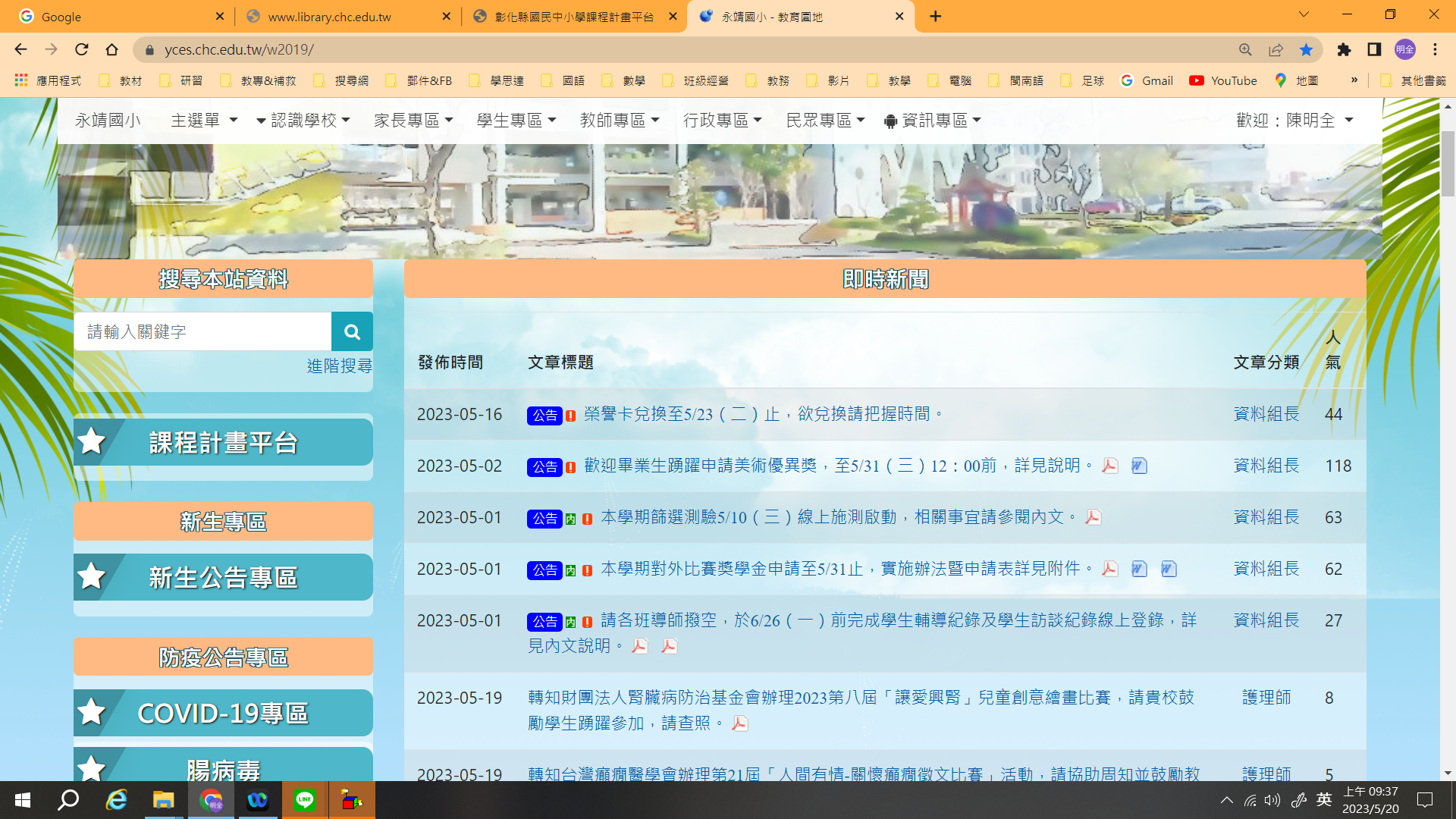Go to browser home page icon
This screenshot has width=1456, height=819.
112,49
